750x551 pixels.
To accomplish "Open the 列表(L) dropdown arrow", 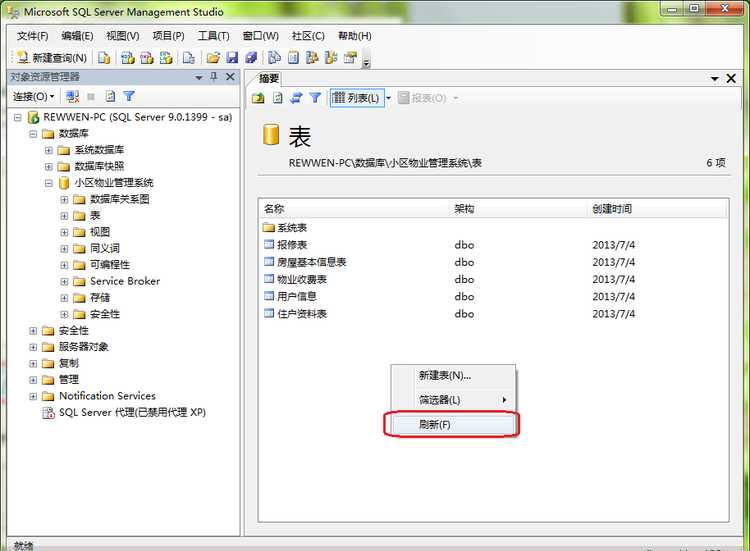I will [388, 98].
